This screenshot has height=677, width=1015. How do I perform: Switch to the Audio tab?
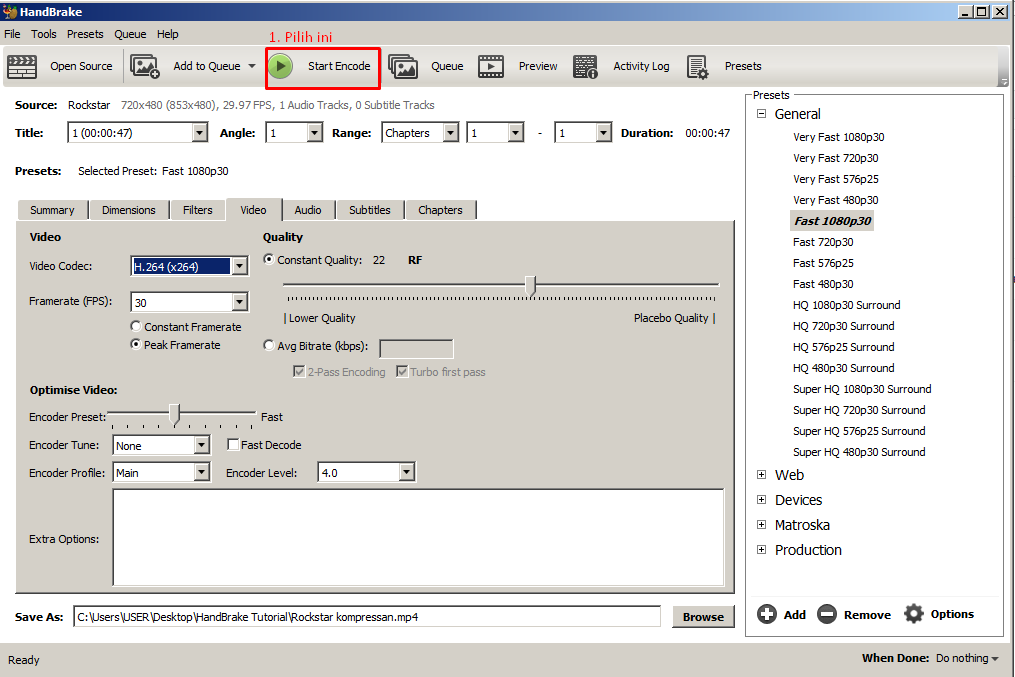[308, 210]
